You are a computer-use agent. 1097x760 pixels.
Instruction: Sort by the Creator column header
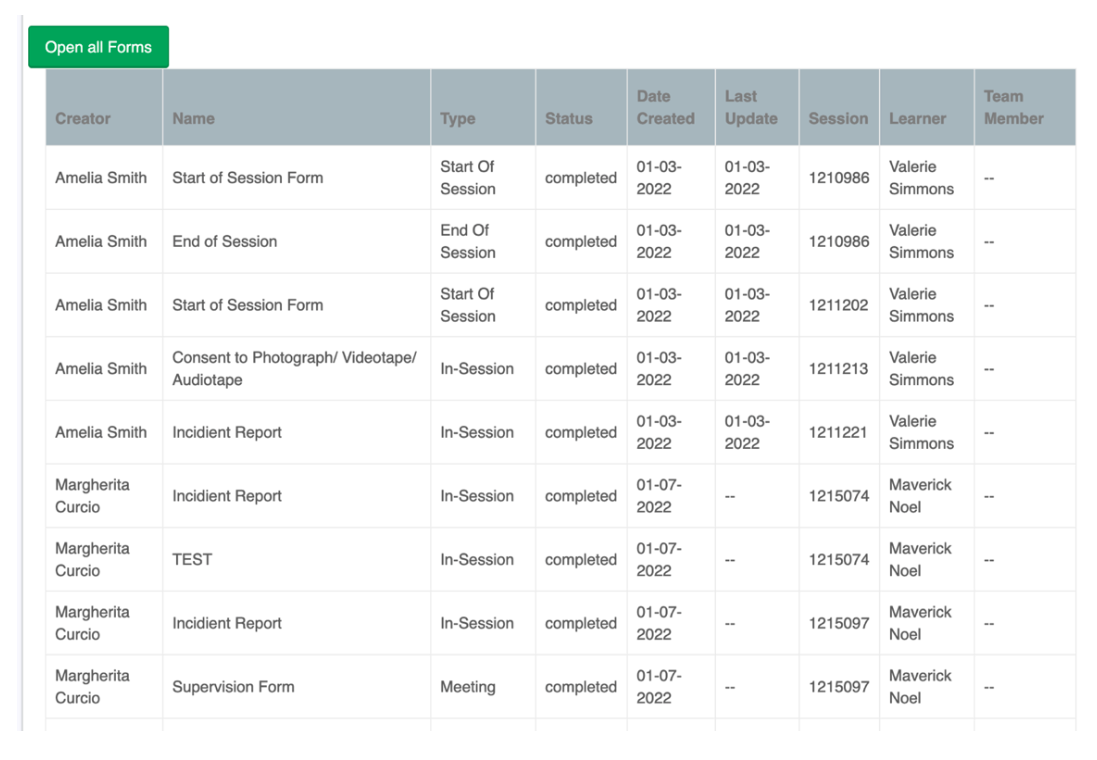click(83, 118)
